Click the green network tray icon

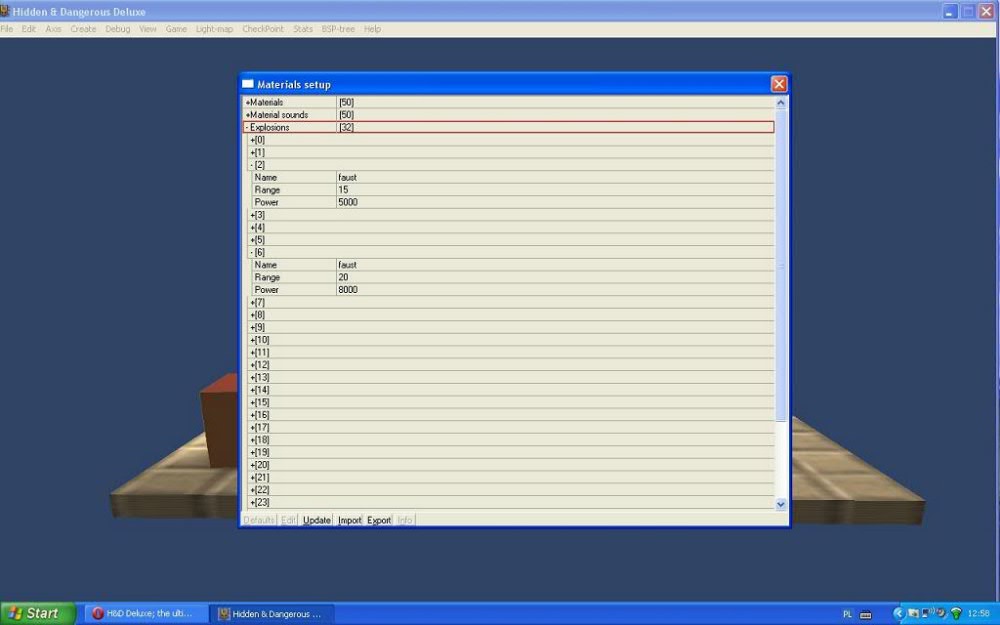click(x=956, y=614)
